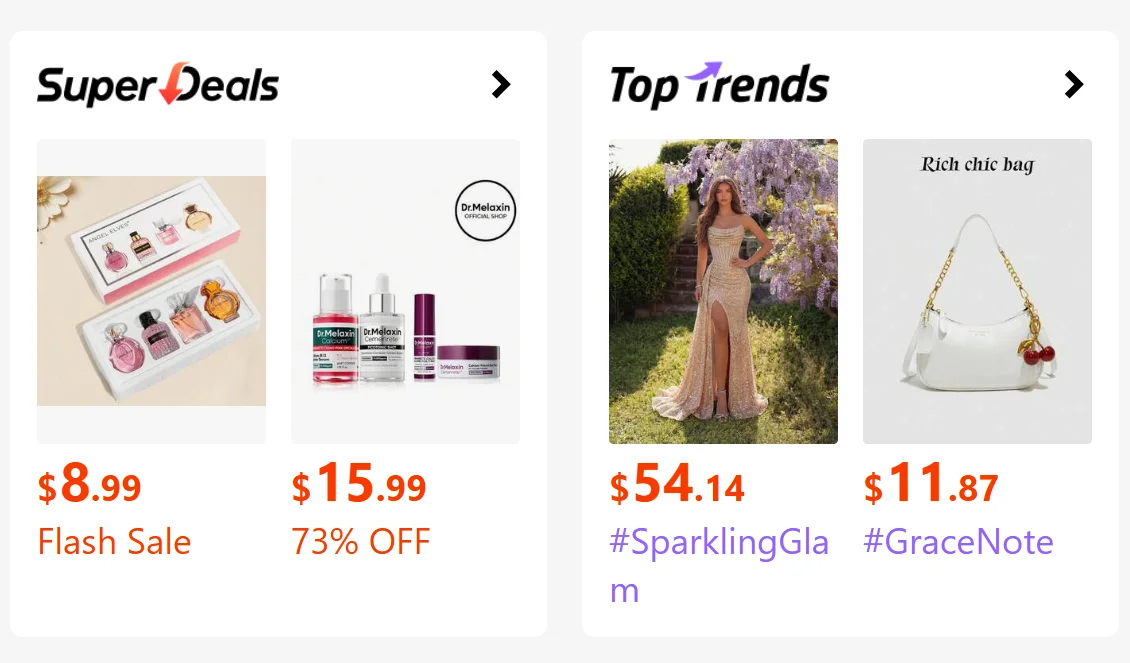This screenshot has width=1130, height=663.
Task: Click the $54.14 price
Action: click(x=677, y=486)
